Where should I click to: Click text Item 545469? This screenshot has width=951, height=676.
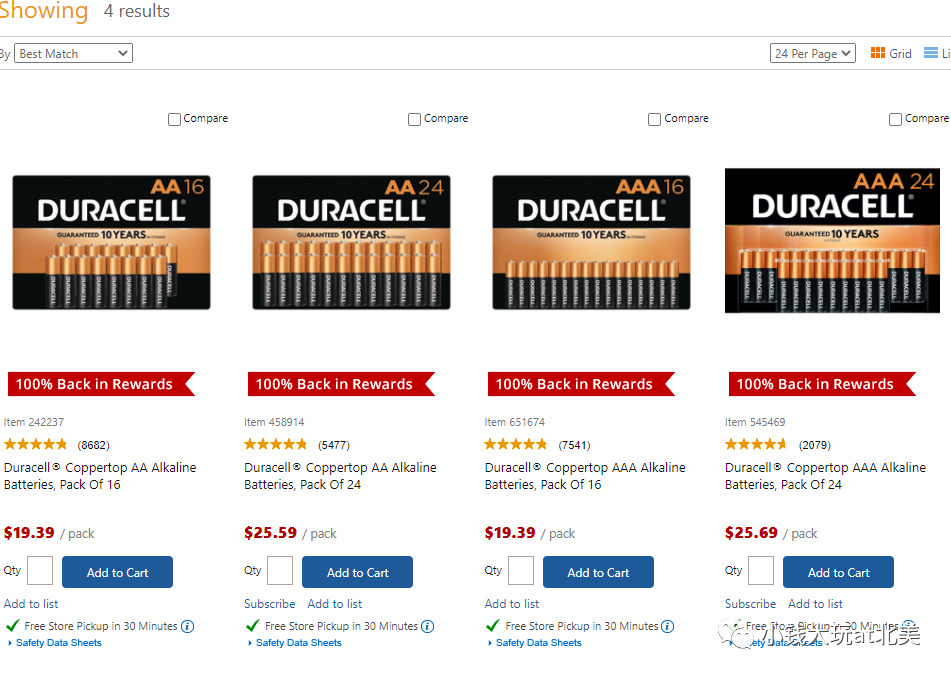tap(755, 422)
